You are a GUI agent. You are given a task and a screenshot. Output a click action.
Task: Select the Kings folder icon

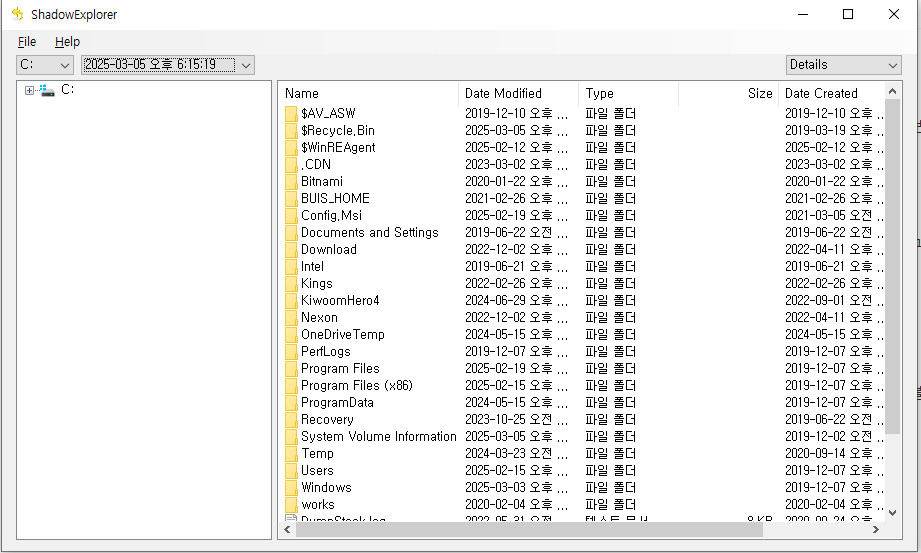point(291,284)
